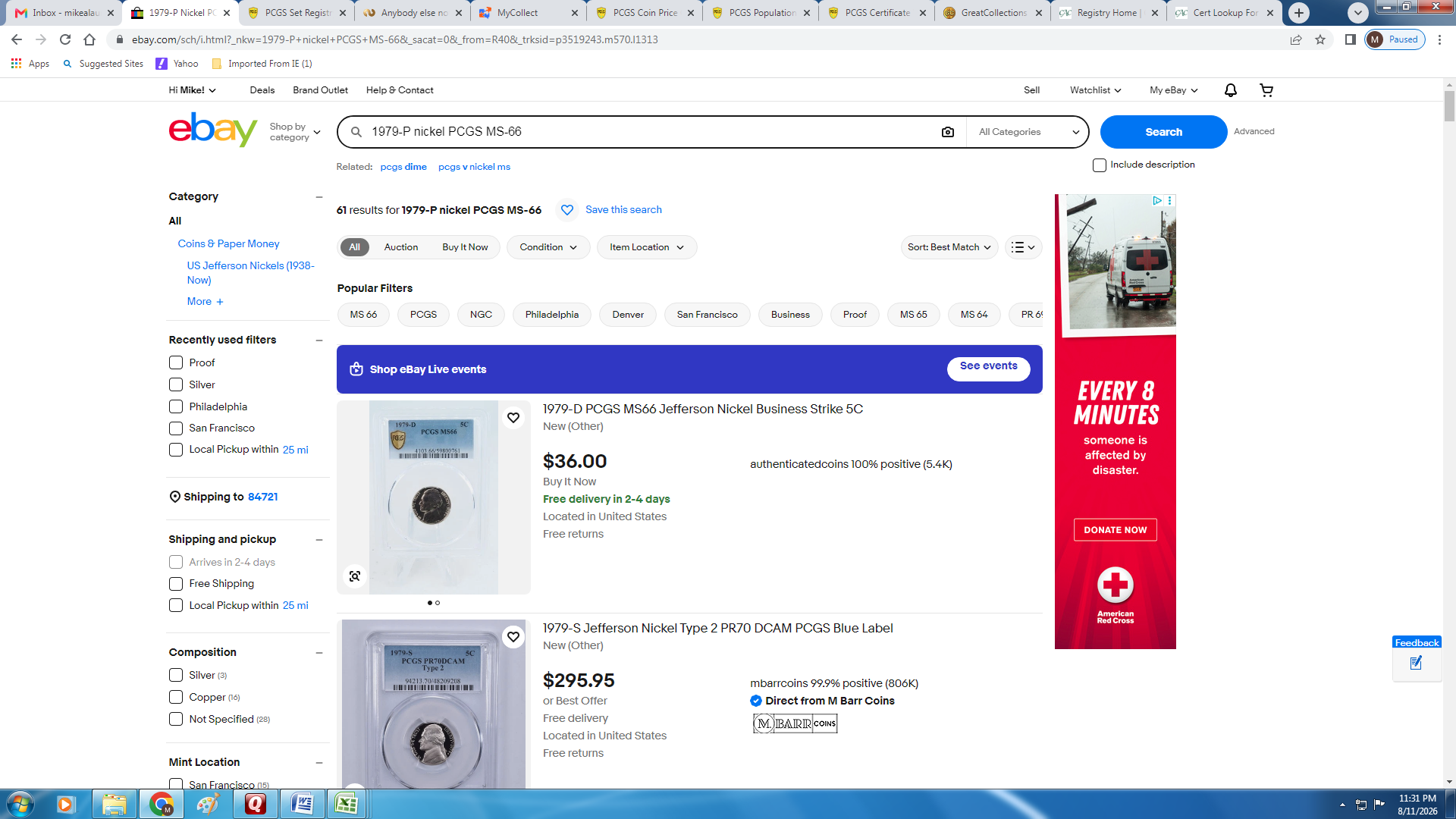
Task: Click the blue Search button
Action: (1163, 132)
